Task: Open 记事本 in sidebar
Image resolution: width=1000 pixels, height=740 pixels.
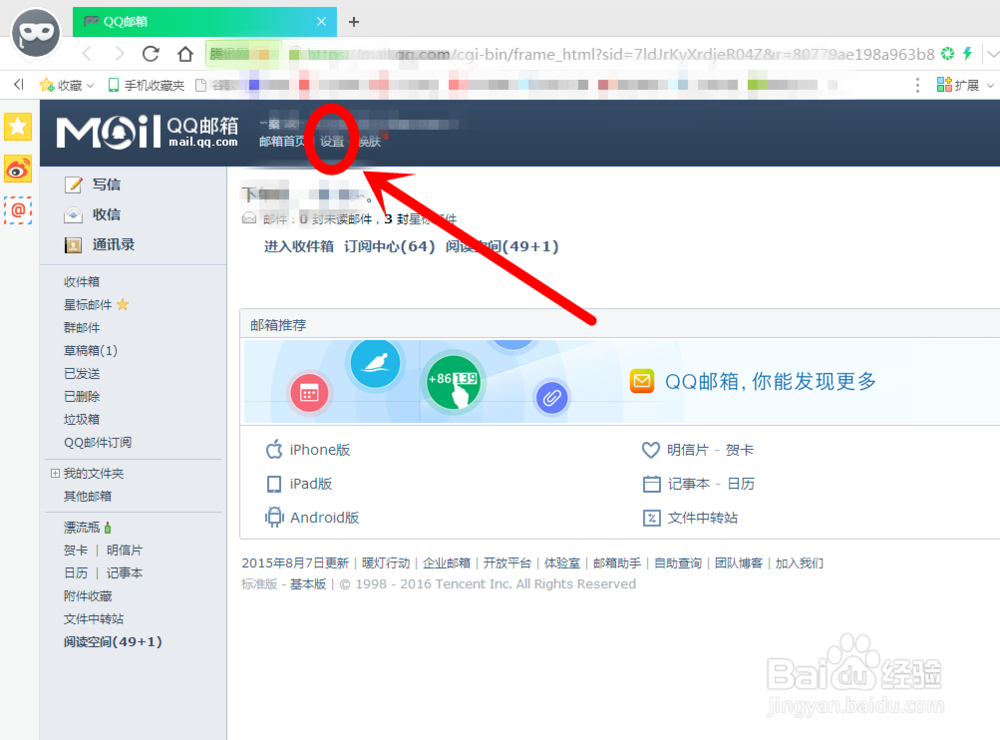Action: click(x=124, y=573)
